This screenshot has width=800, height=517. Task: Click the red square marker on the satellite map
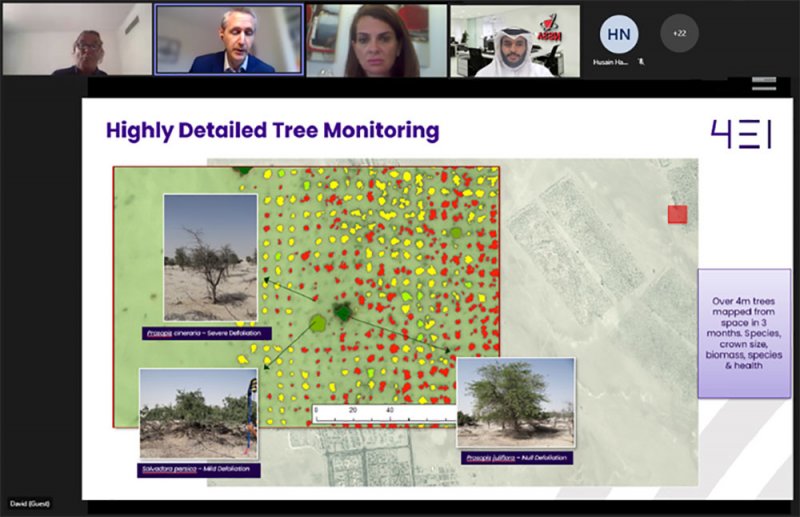pyautogui.click(x=678, y=214)
